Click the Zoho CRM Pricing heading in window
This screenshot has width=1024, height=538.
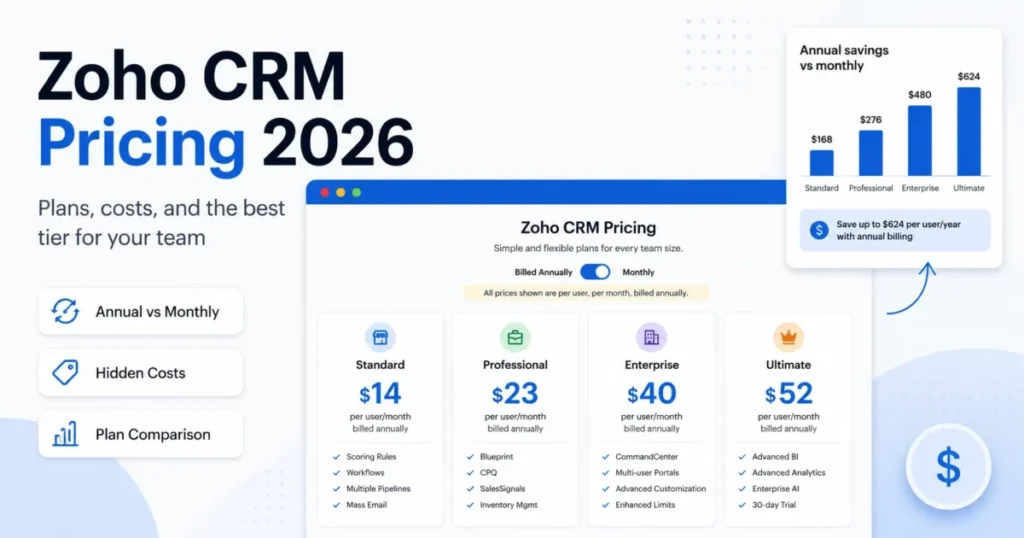588,227
